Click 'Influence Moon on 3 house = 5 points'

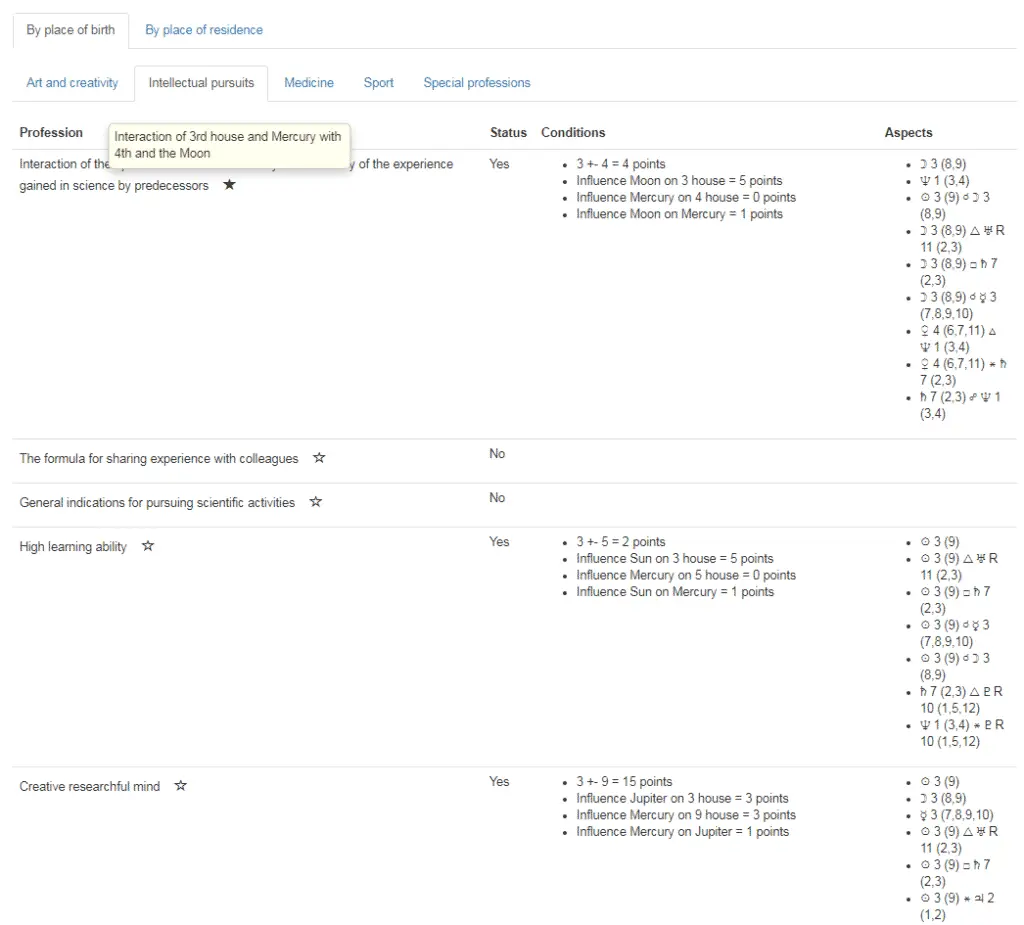pyautogui.click(x=679, y=180)
